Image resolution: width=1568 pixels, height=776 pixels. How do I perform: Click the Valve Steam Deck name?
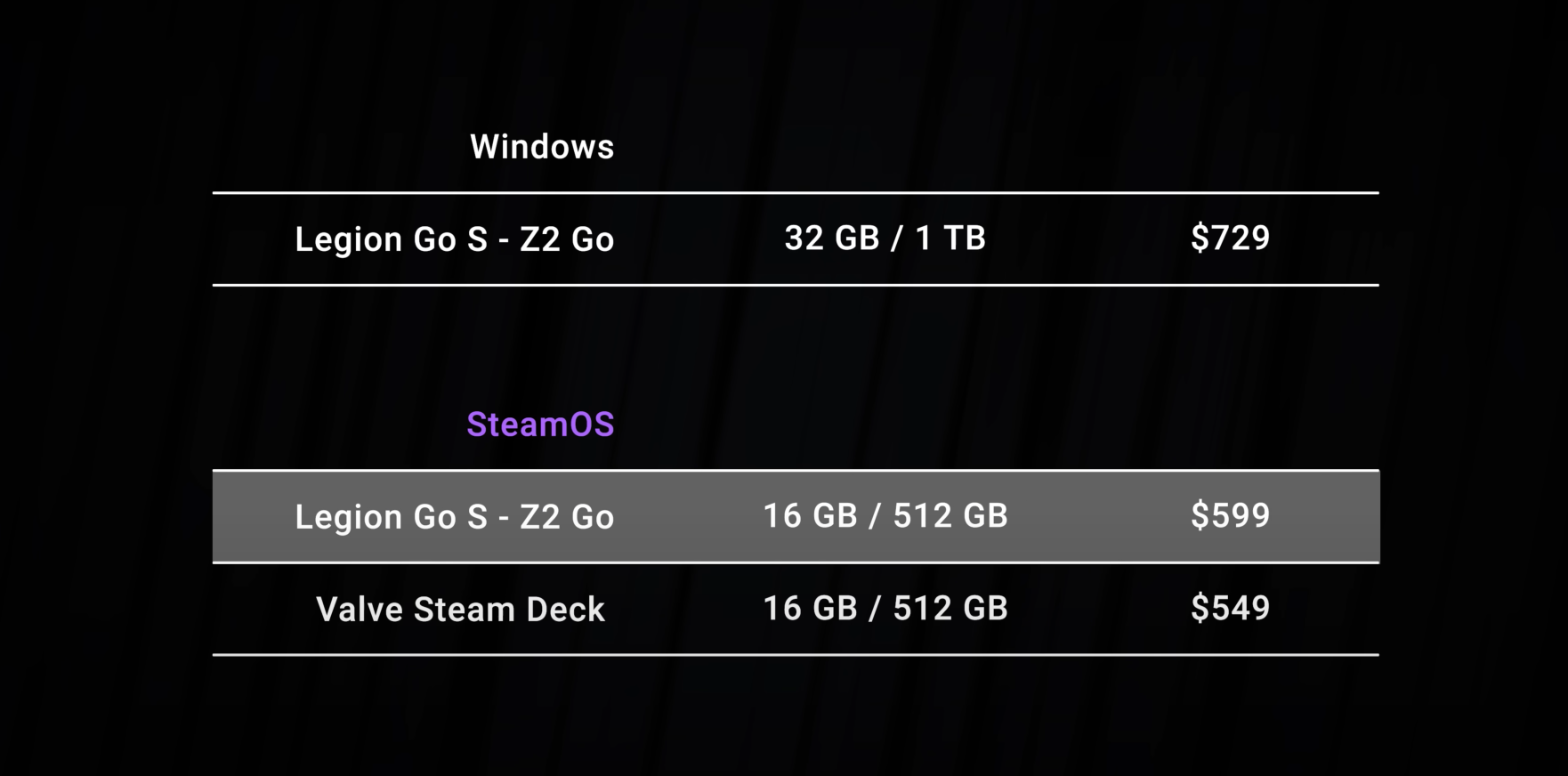tap(460, 610)
